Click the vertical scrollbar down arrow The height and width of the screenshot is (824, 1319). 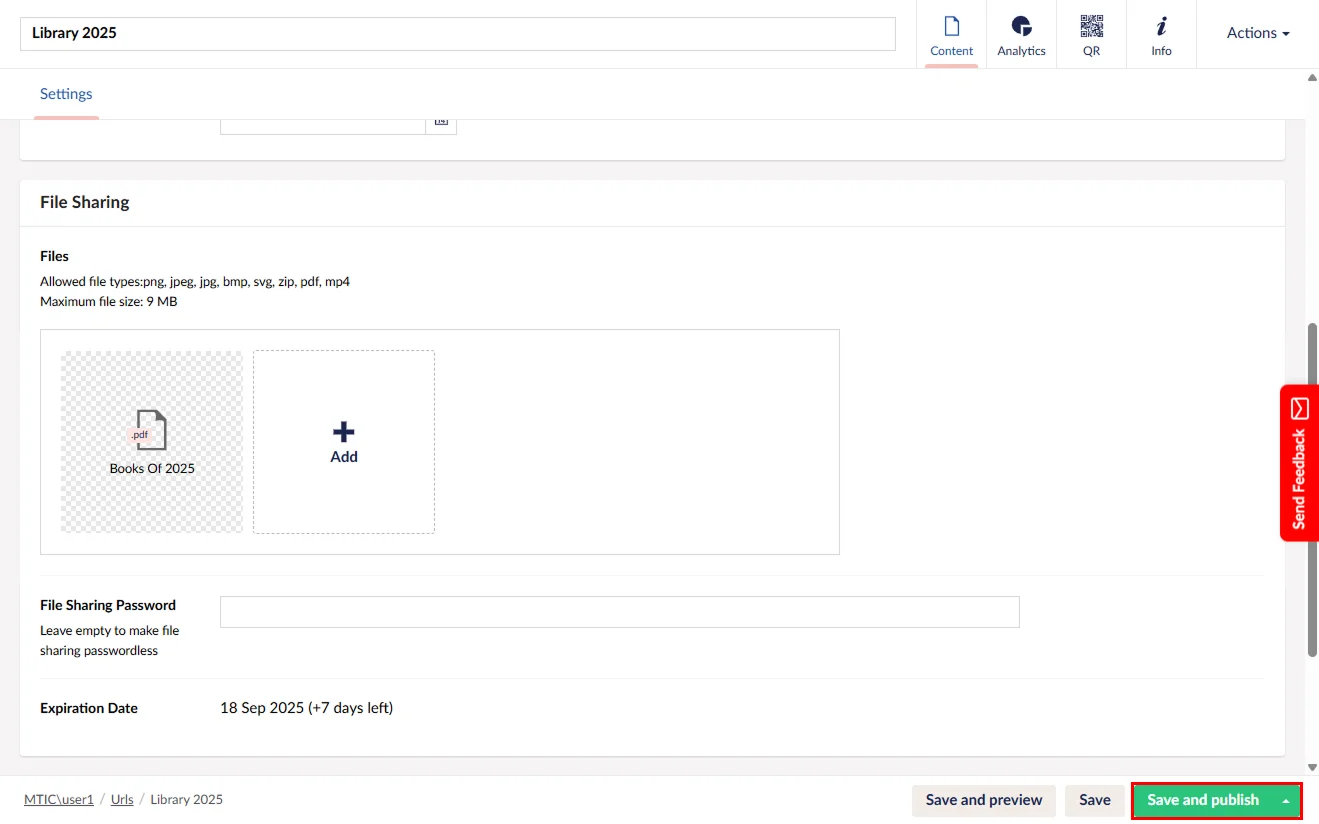(x=1312, y=767)
